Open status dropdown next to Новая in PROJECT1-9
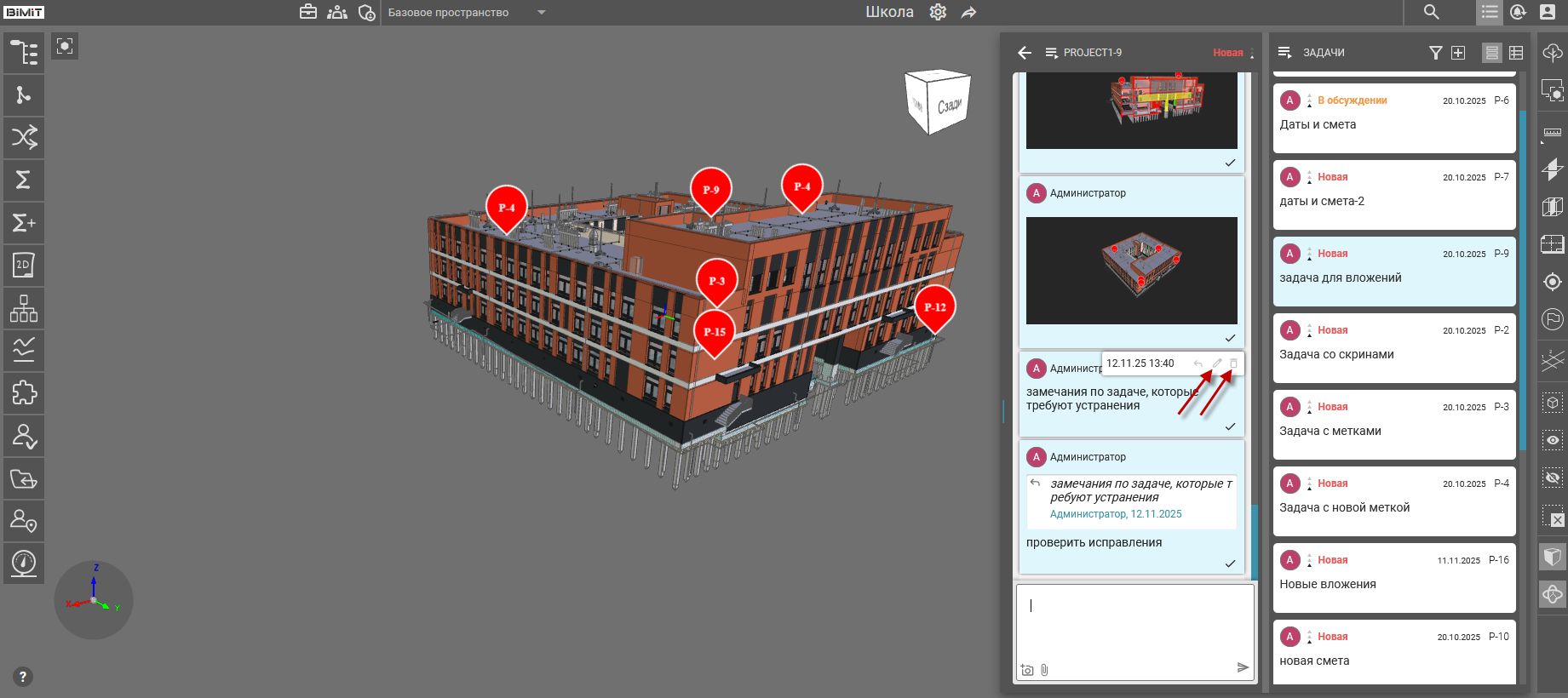 click(x=1251, y=53)
